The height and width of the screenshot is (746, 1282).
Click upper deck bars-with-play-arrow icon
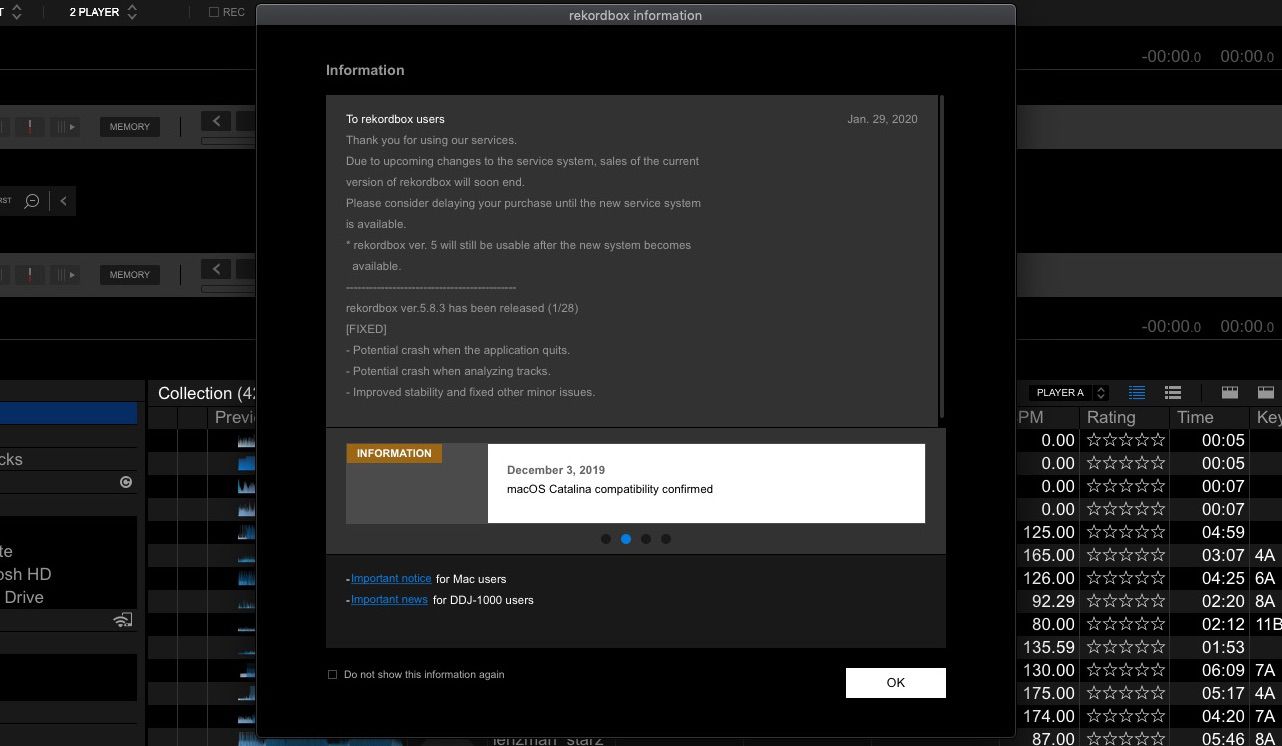(x=66, y=127)
